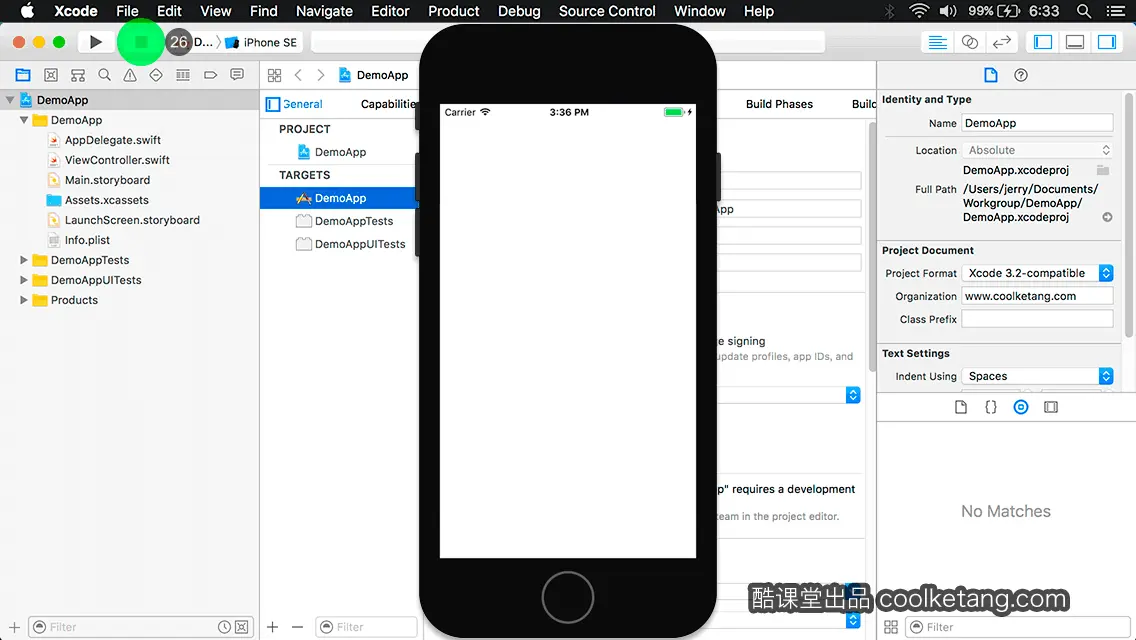Go back in editor history
This screenshot has height=640, width=1136.
click(x=298, y=75)
